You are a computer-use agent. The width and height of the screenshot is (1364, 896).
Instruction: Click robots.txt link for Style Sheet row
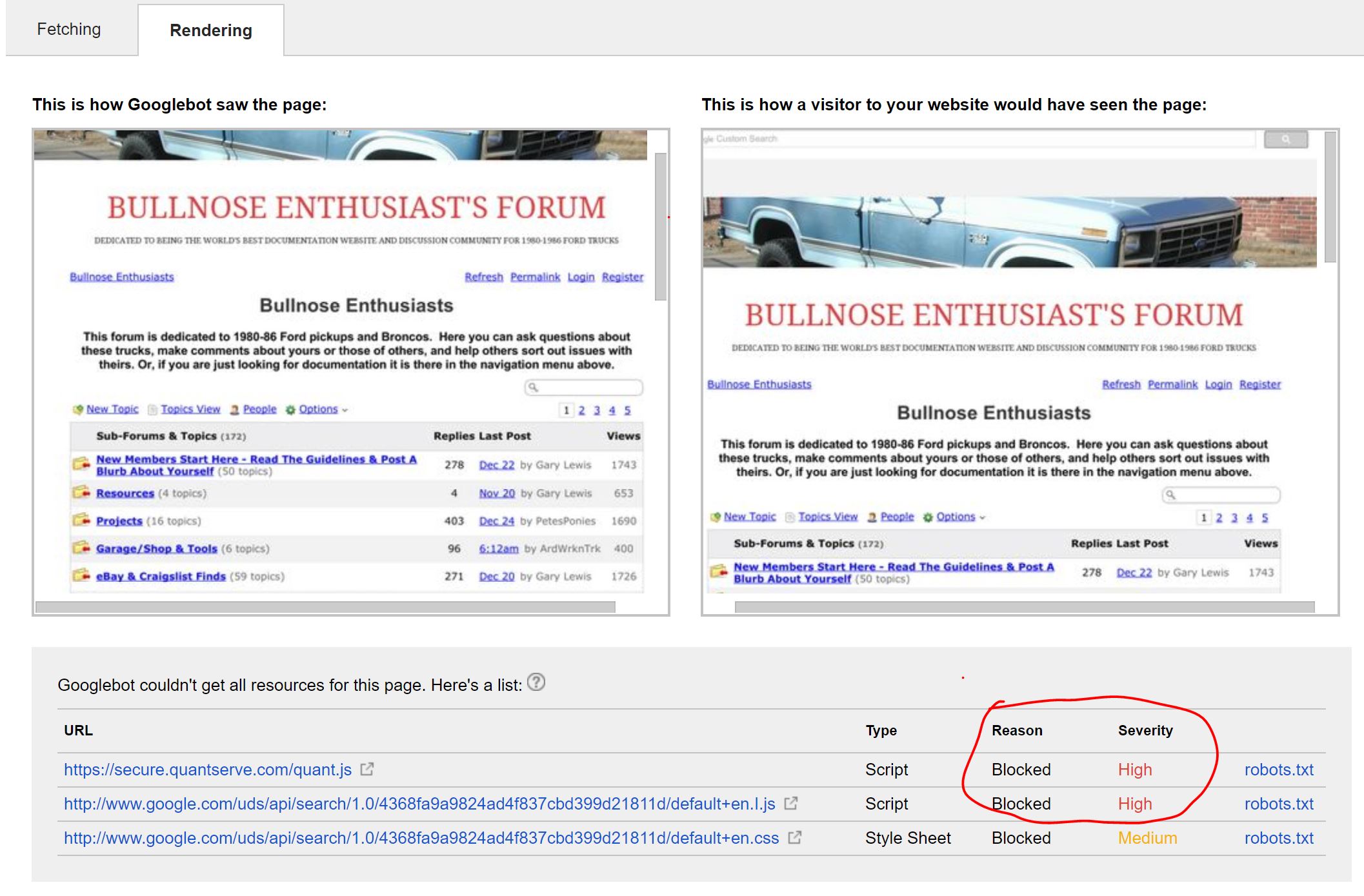[1278, 838]
